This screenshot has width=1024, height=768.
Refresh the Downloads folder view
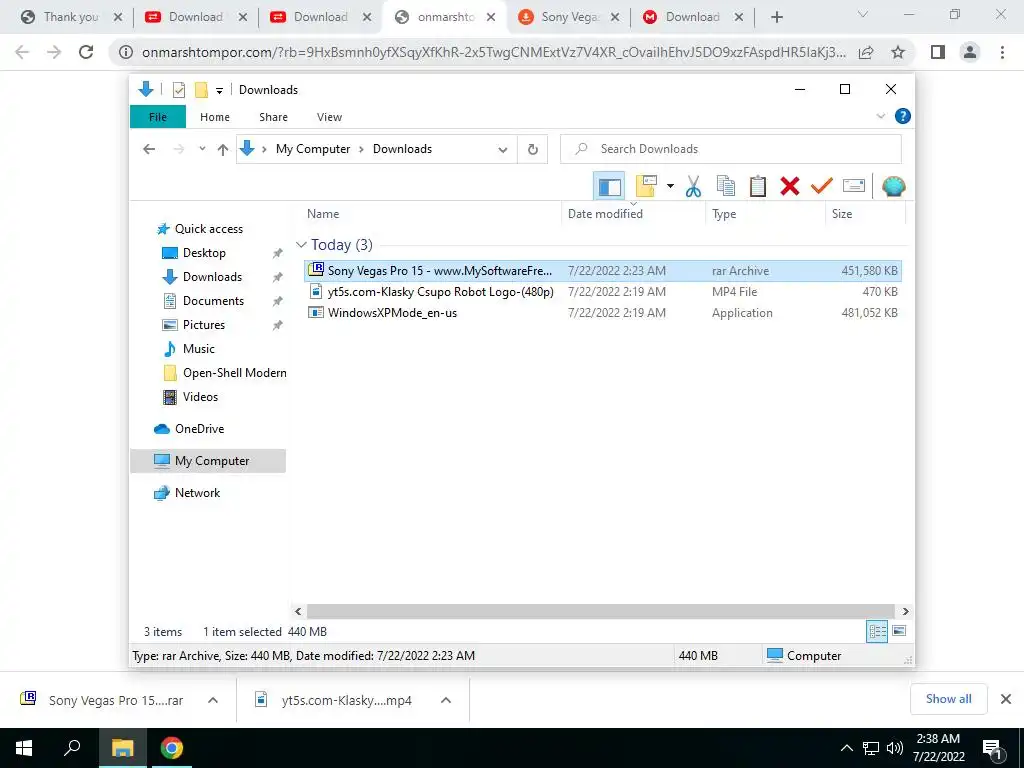[533, 150]
